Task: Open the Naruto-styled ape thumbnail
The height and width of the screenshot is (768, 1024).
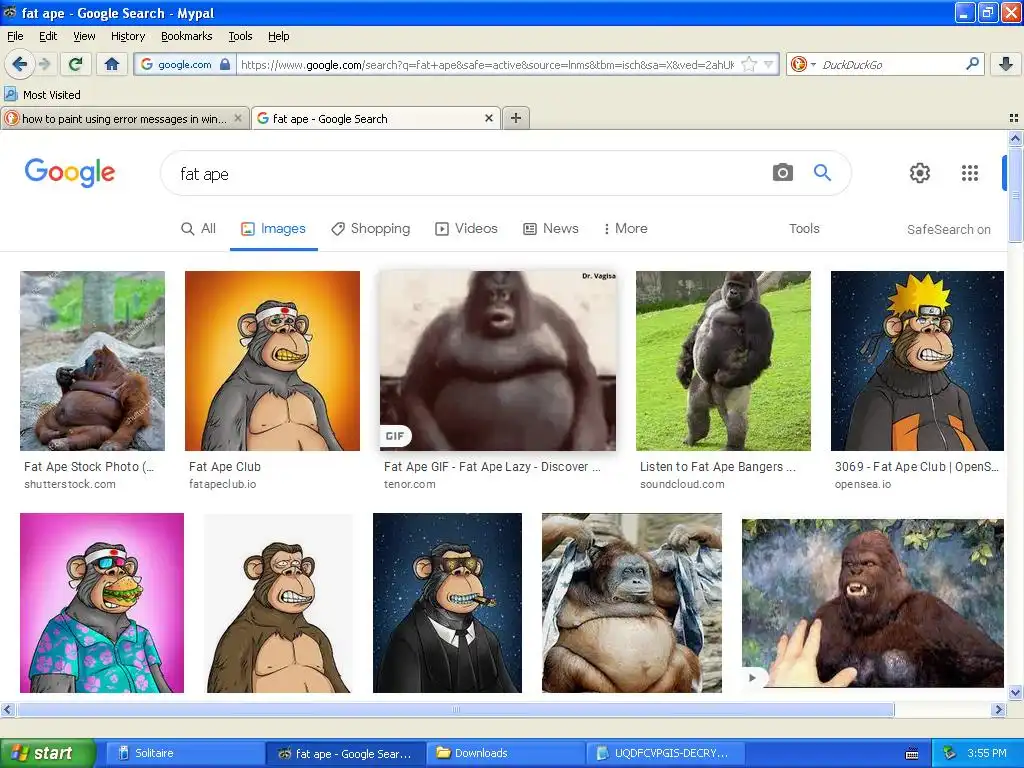Action: tap(917, 360)
